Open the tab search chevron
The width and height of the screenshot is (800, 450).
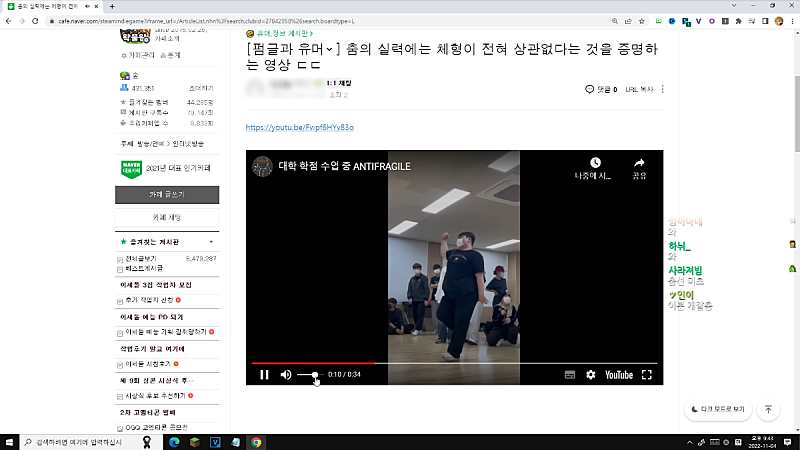[x=734, y=6]
